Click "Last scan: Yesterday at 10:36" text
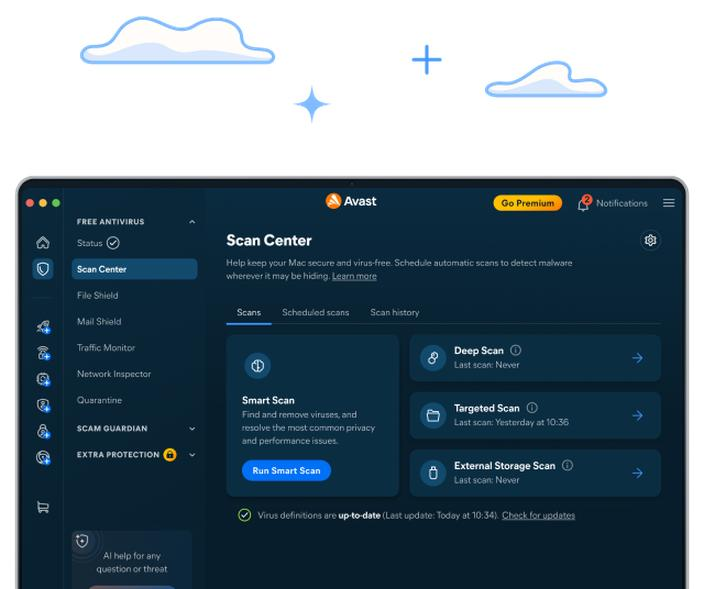 pos(511,422)
